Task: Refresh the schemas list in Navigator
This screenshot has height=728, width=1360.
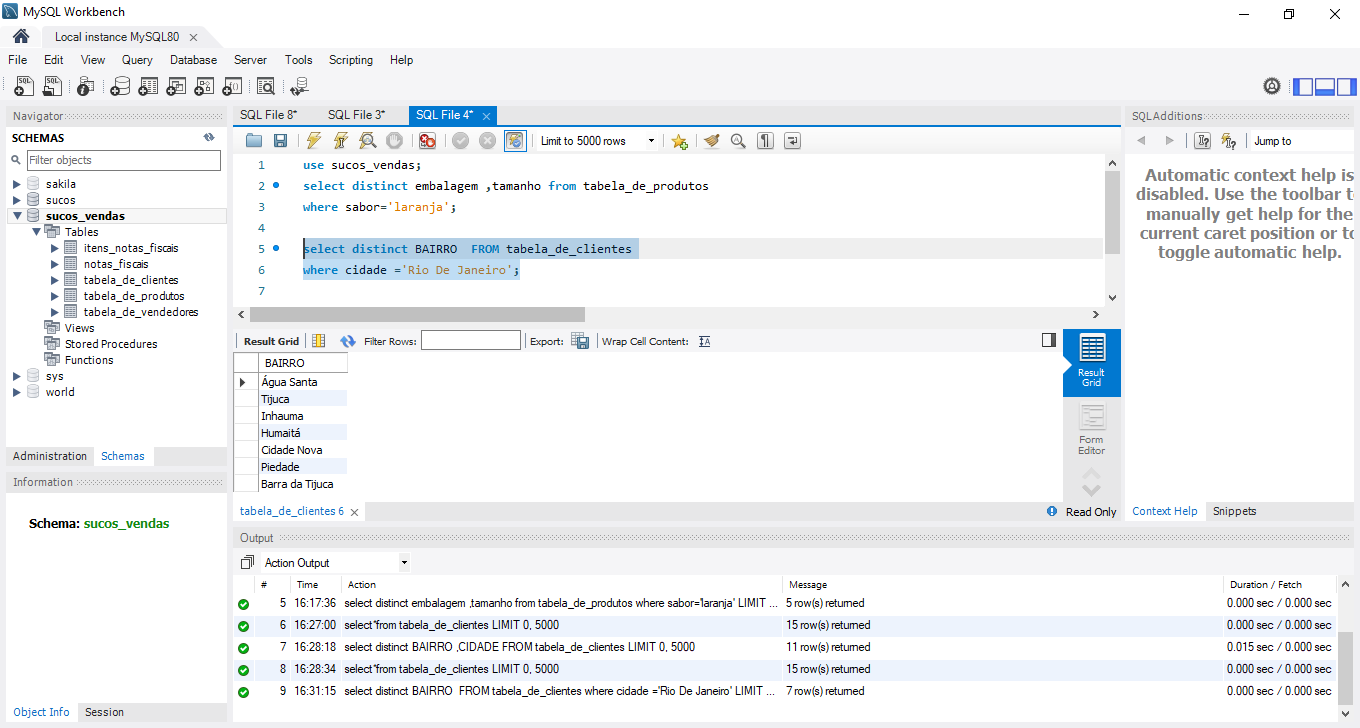Action: (209, 138)
